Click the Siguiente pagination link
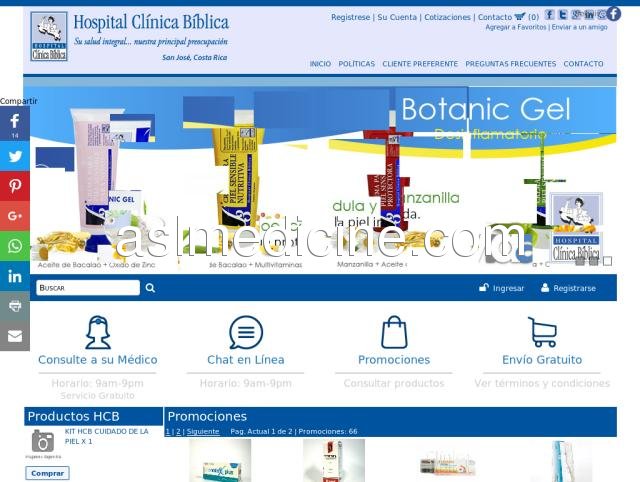 [203, 431]
